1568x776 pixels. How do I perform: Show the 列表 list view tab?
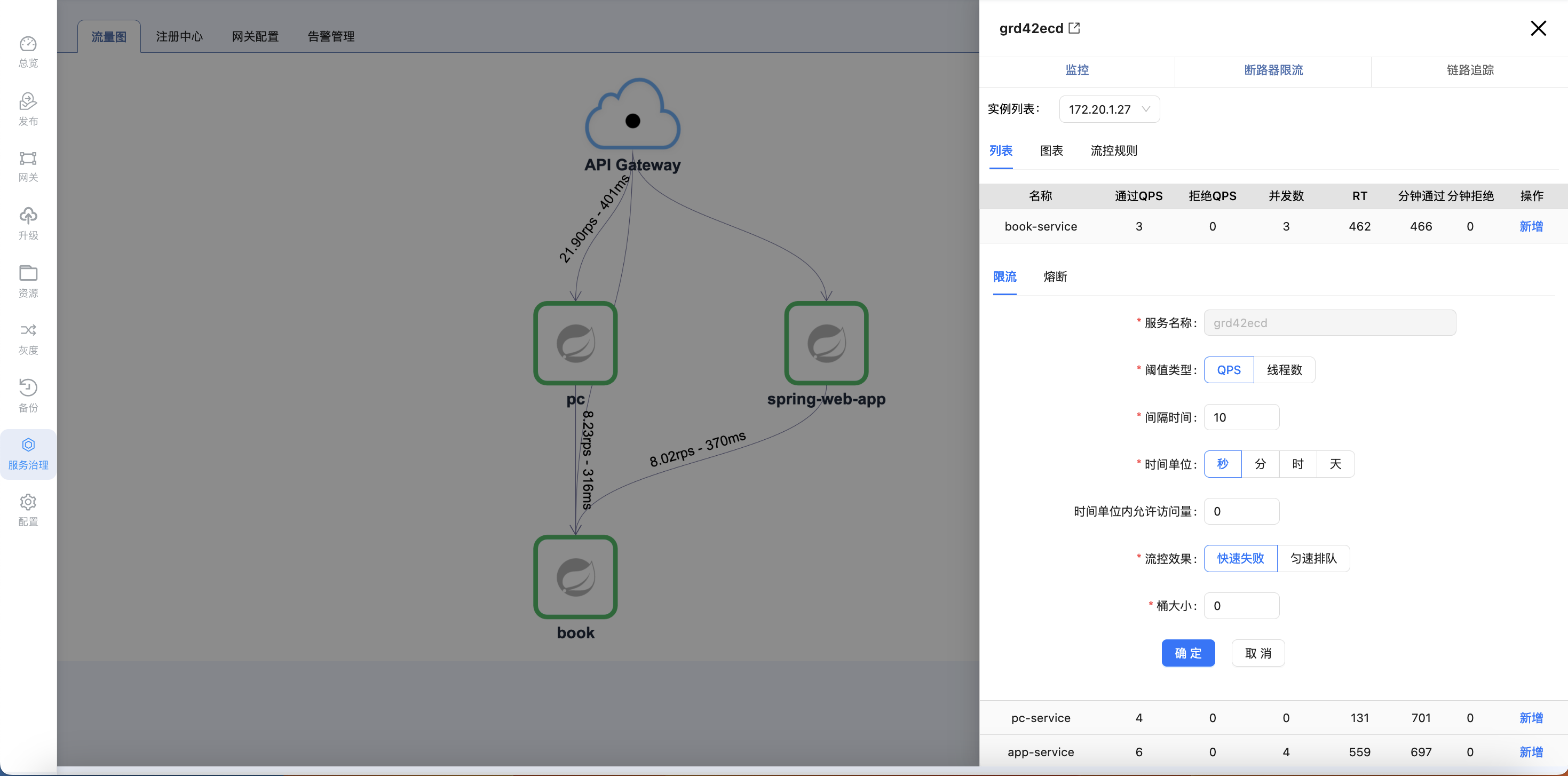click(x=1001, y=151)
